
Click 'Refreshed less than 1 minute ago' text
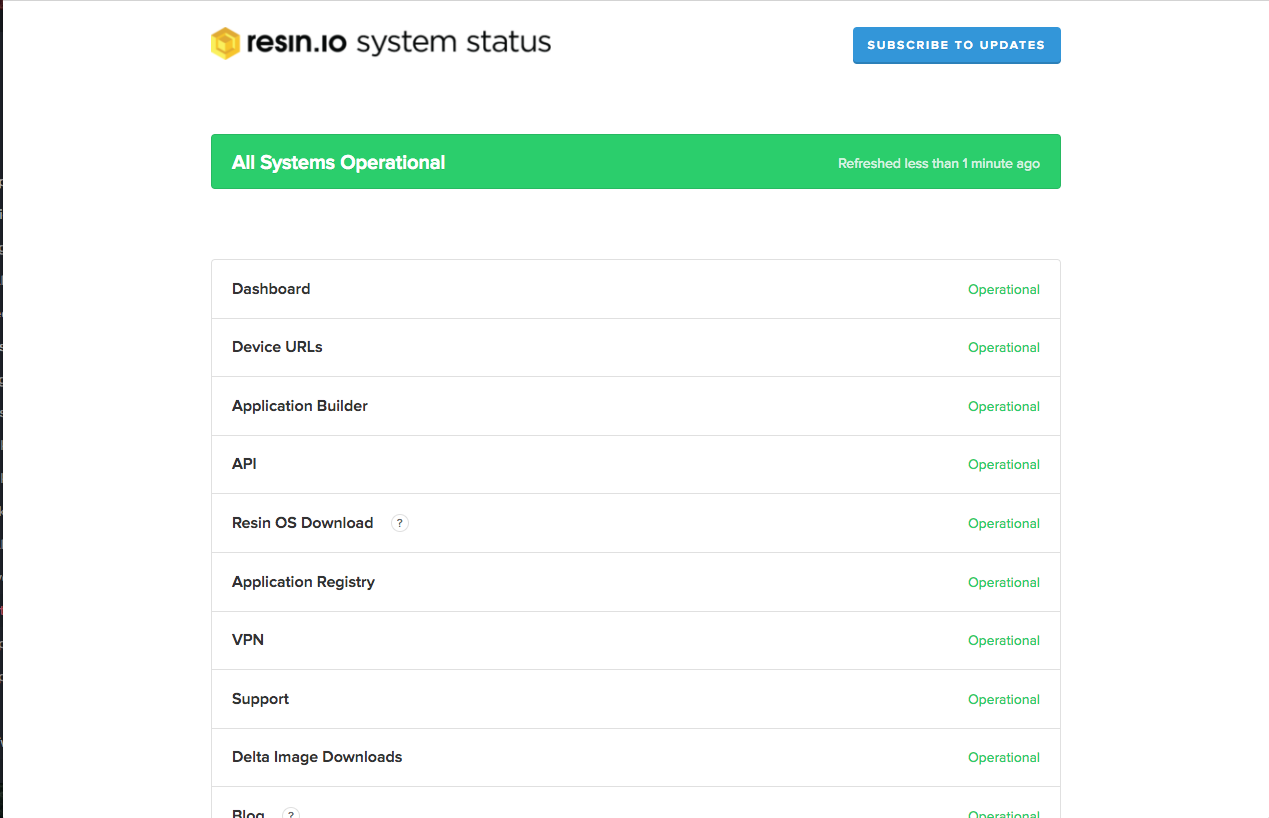(x=939, y=163)
